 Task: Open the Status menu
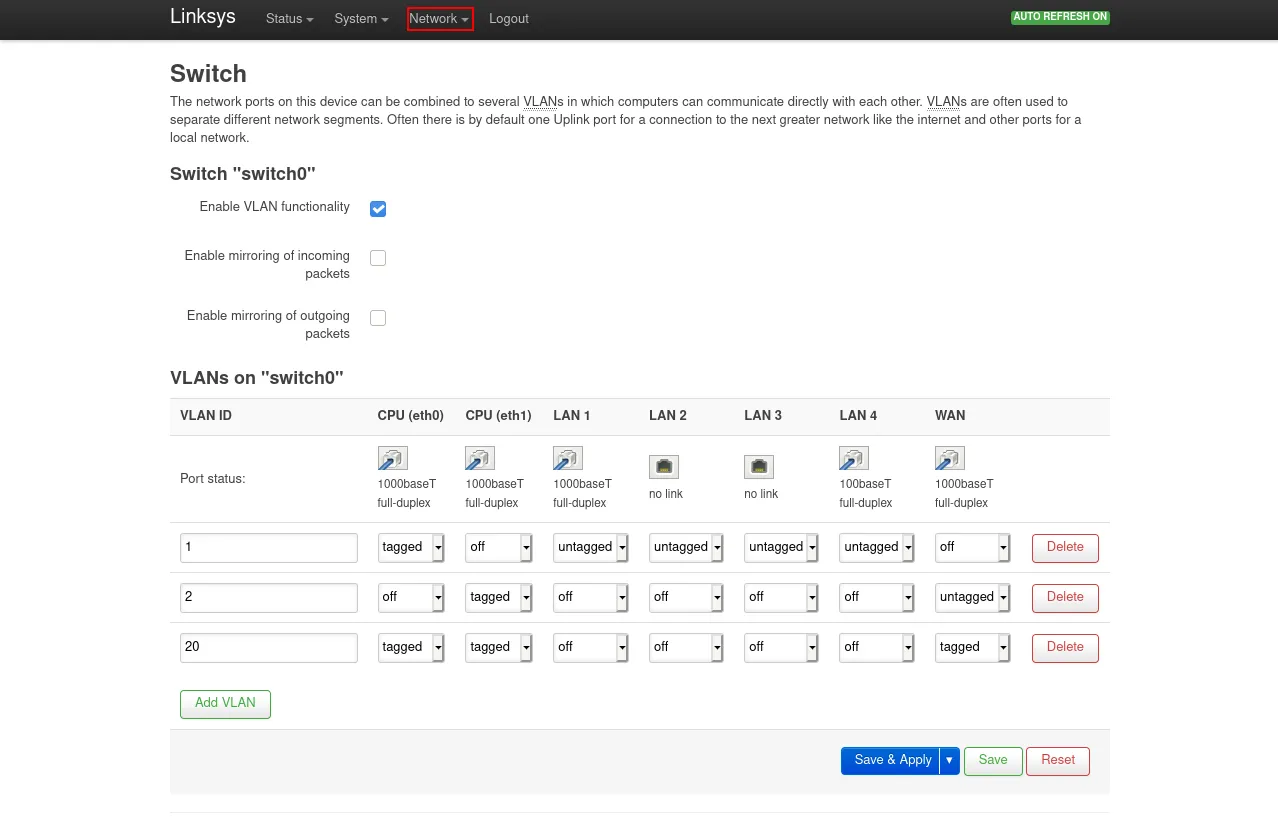(x=290, y=19)
